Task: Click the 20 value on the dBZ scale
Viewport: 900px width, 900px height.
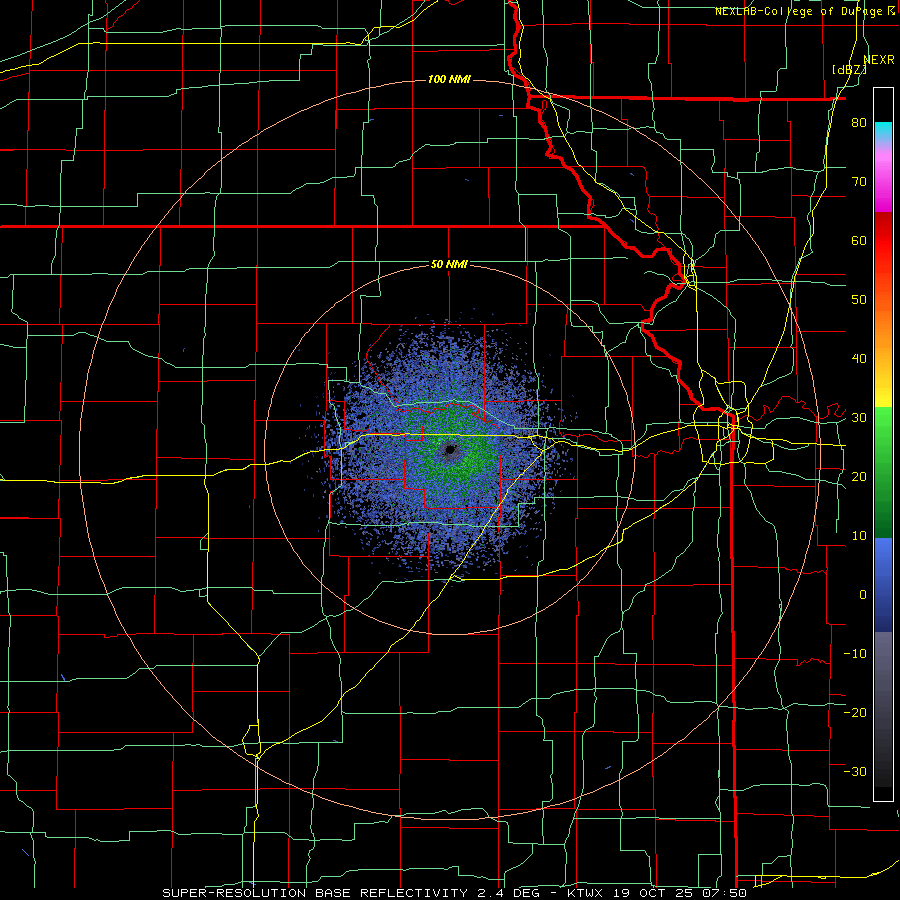Action: [859, 477]
